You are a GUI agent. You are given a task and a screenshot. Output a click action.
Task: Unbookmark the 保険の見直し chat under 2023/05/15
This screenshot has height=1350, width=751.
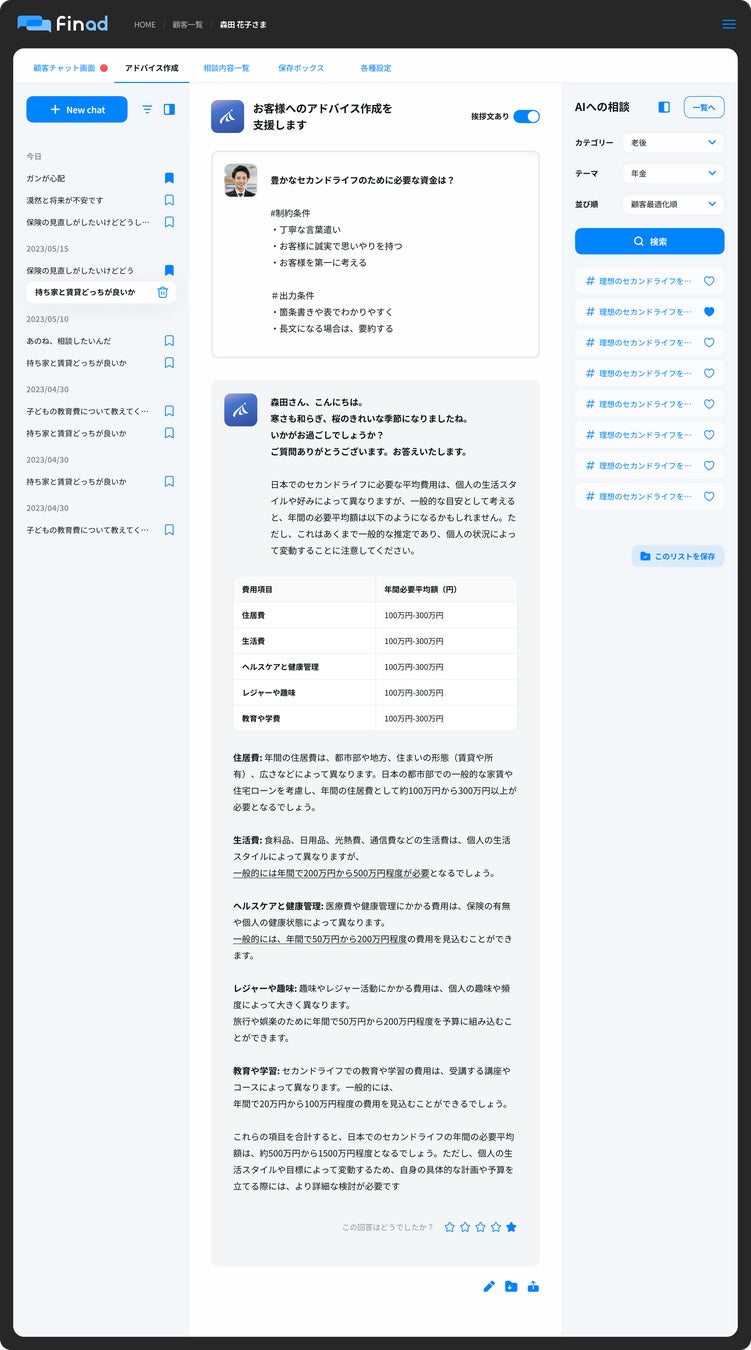pyautogui.click(x=169, y=270)
